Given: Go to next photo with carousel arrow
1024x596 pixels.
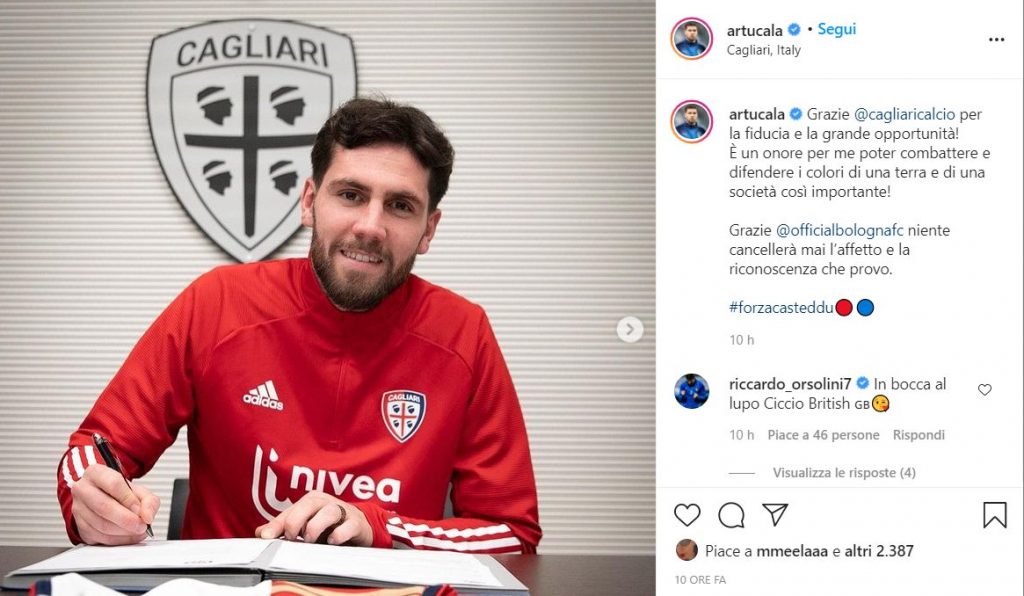Looking at the screenshot, I should (630, 330).
